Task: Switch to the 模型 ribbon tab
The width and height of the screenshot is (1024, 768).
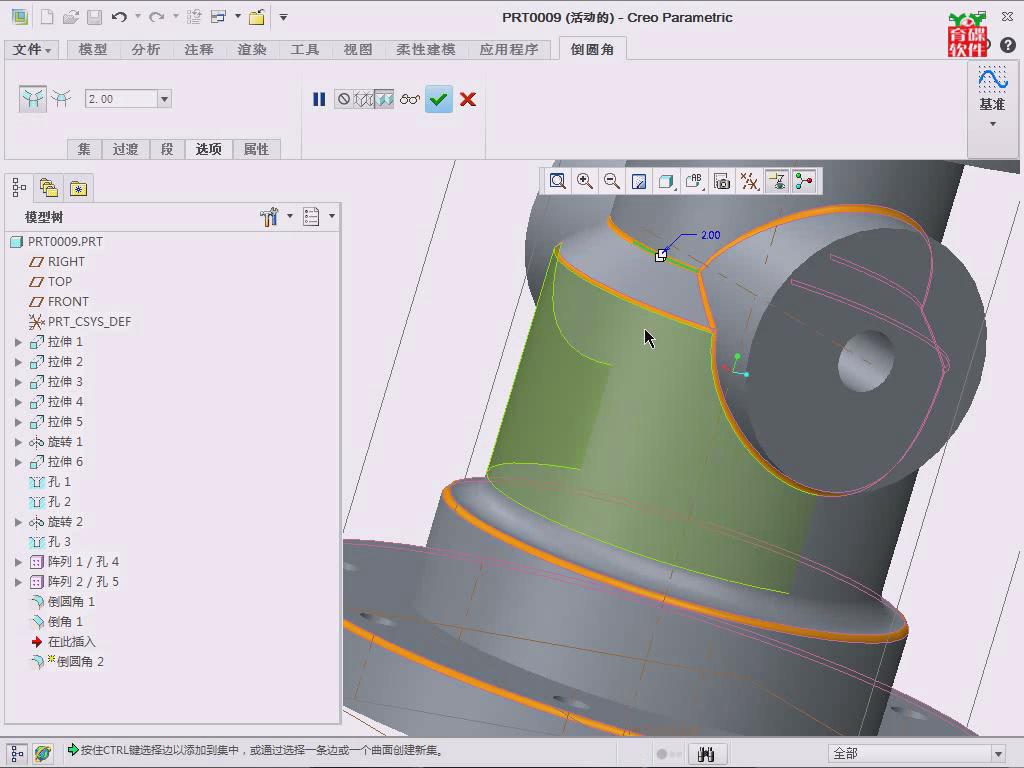Action: click(93, 50)
